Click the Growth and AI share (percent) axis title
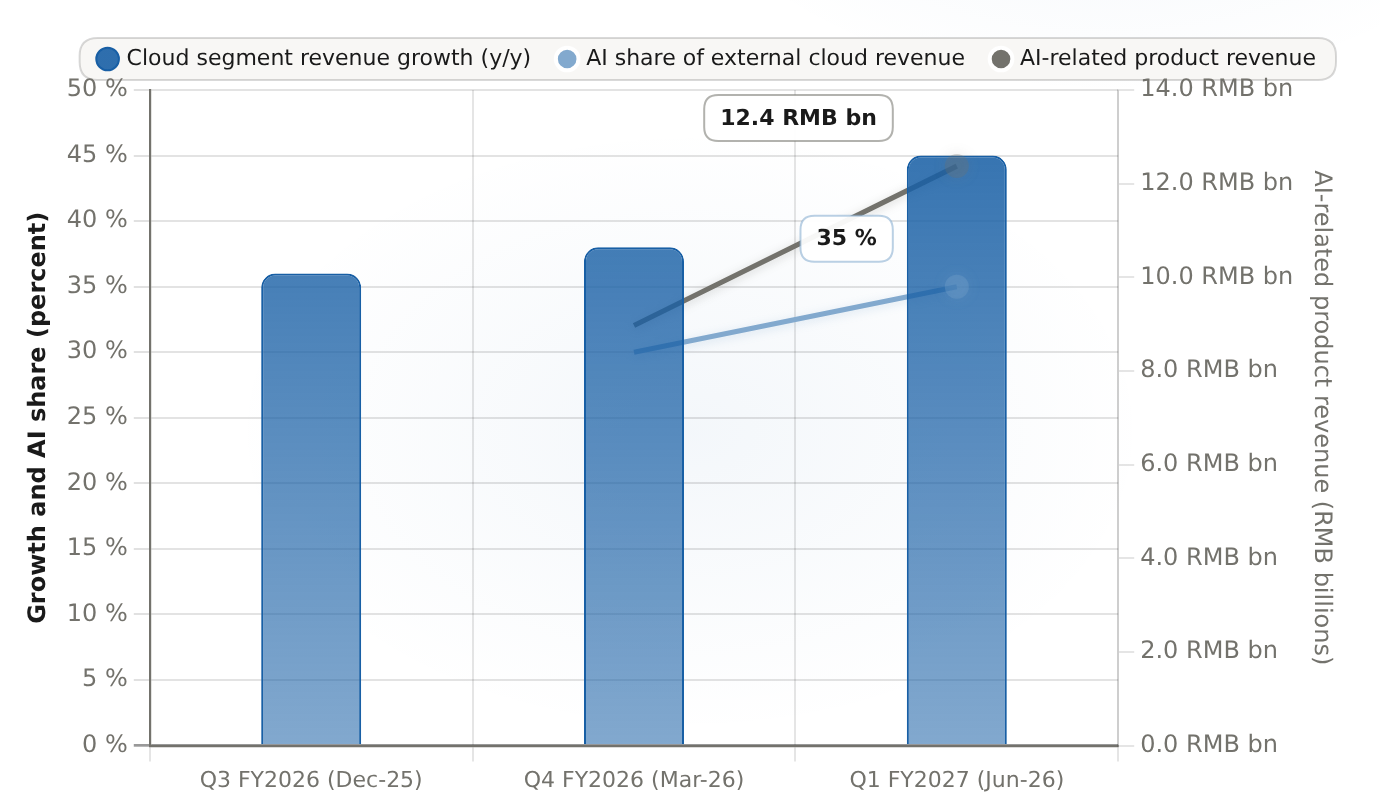Viewport: 1380px width, 808px height. click(37, 417)
